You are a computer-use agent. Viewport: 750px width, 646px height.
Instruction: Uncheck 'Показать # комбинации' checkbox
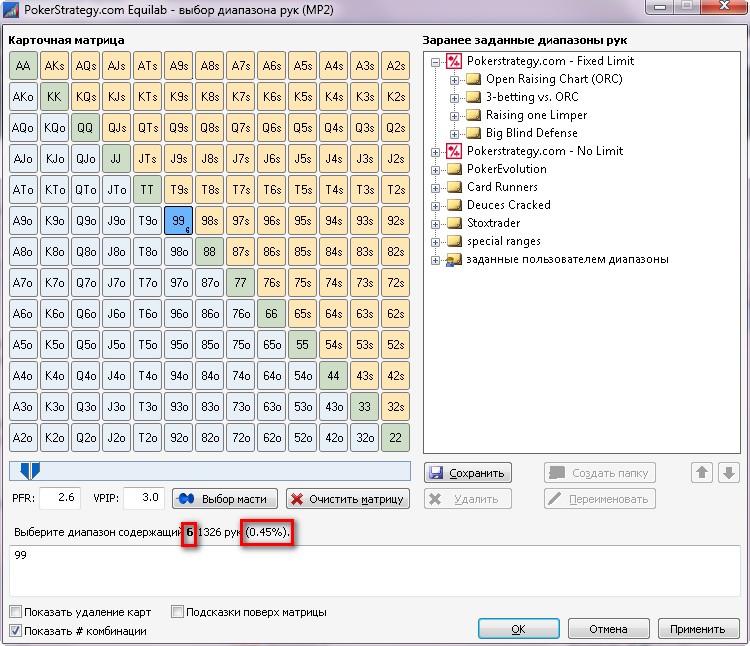click(16, 631)
